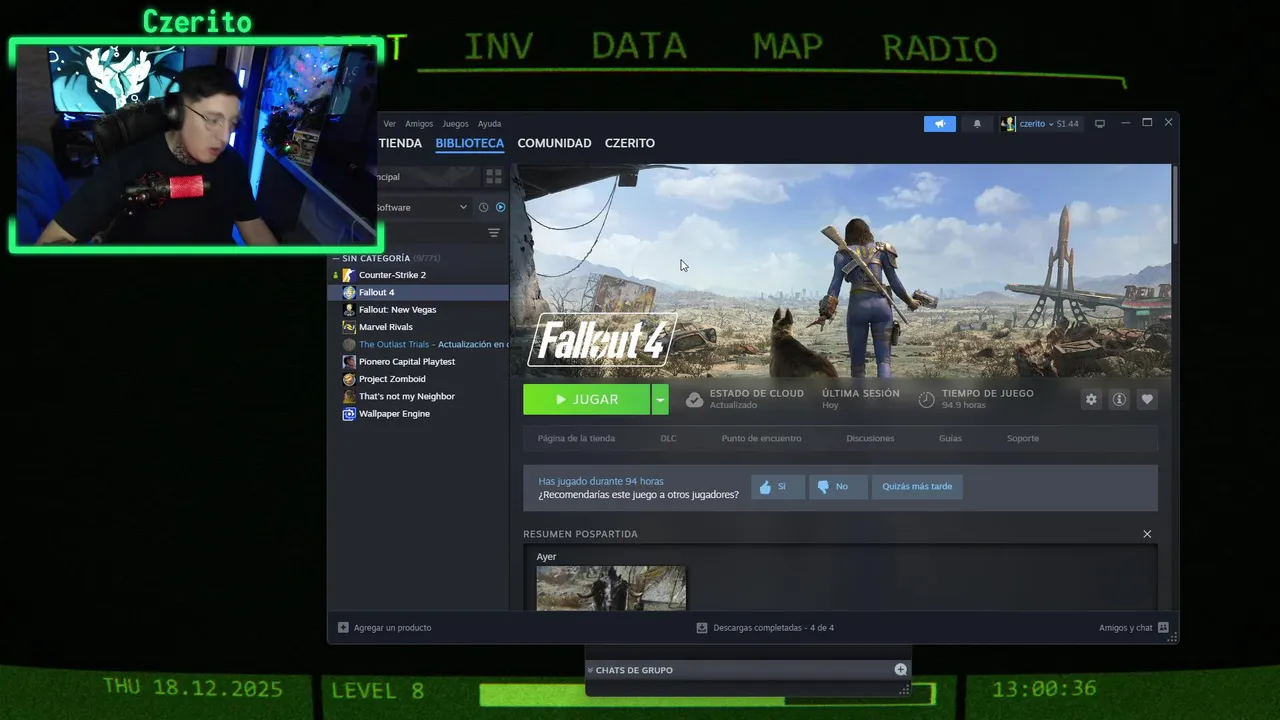1280x720 pixels.
Task: Switch library to grid view icon
Action: coord(493,177)
